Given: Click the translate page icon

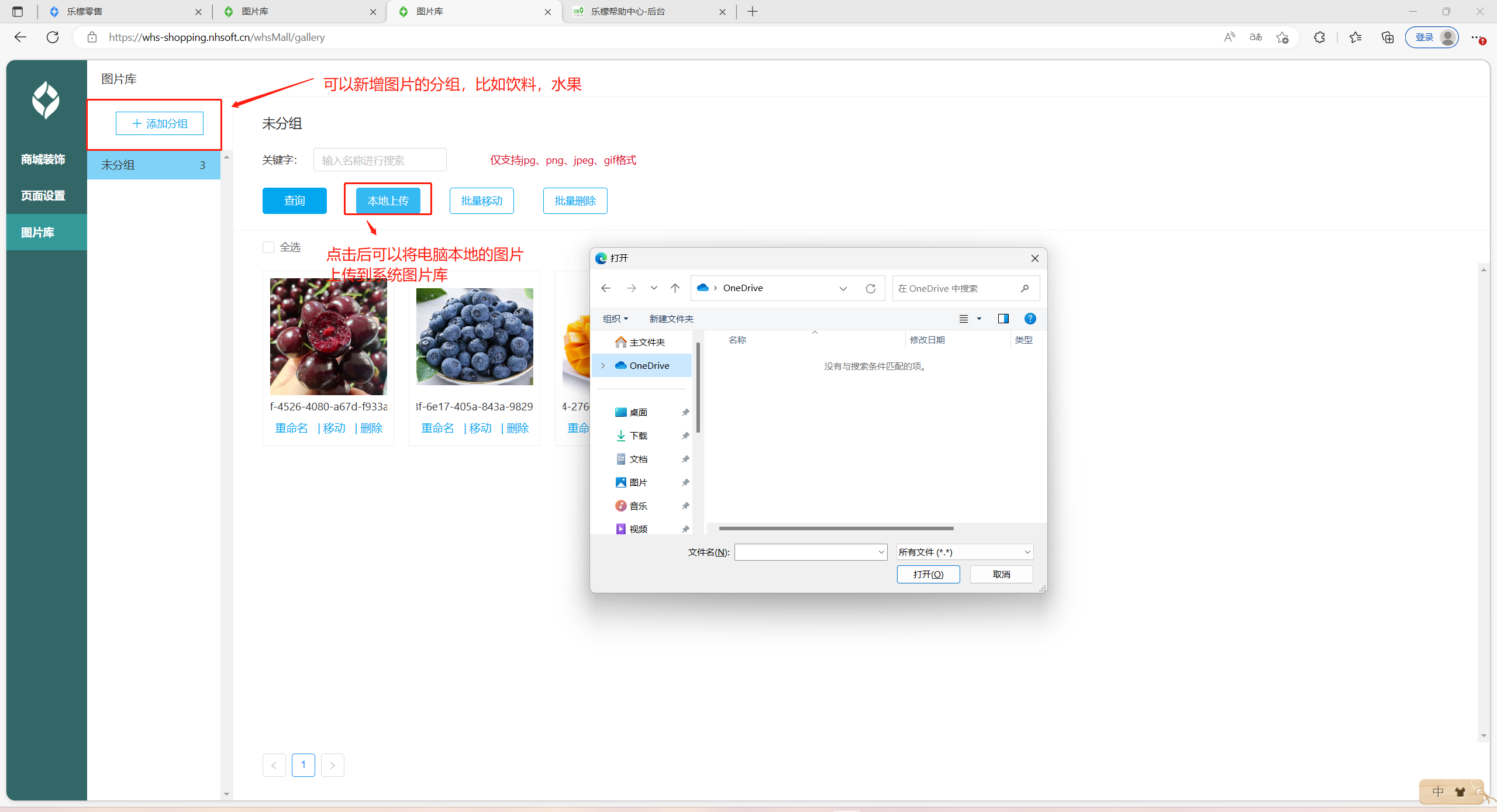Looking at the screenshot, I should pos(1255,37).
